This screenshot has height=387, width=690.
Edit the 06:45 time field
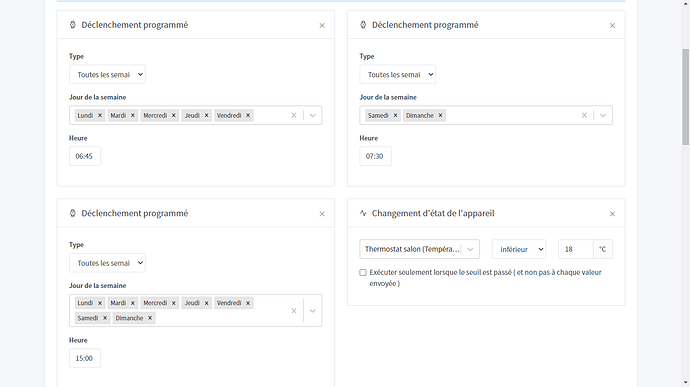click(x=85, y=156)
